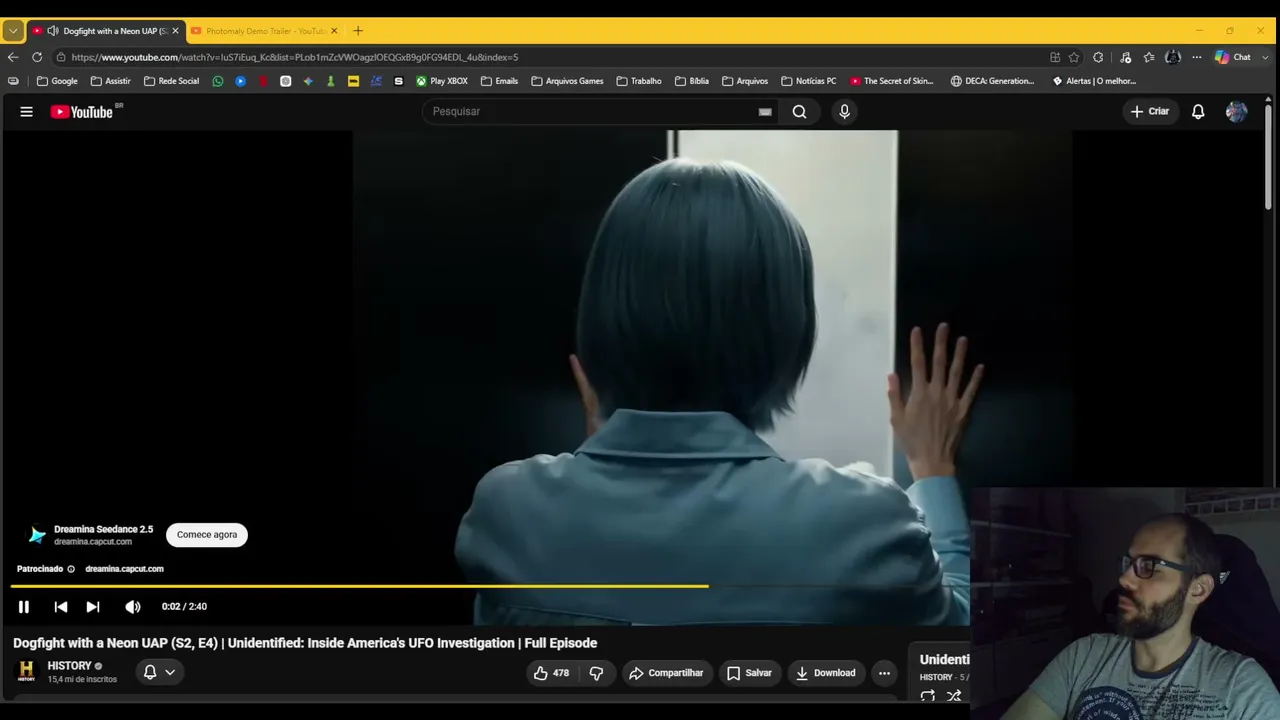
Task: Dislike the video
Action: tap(596, 673)
